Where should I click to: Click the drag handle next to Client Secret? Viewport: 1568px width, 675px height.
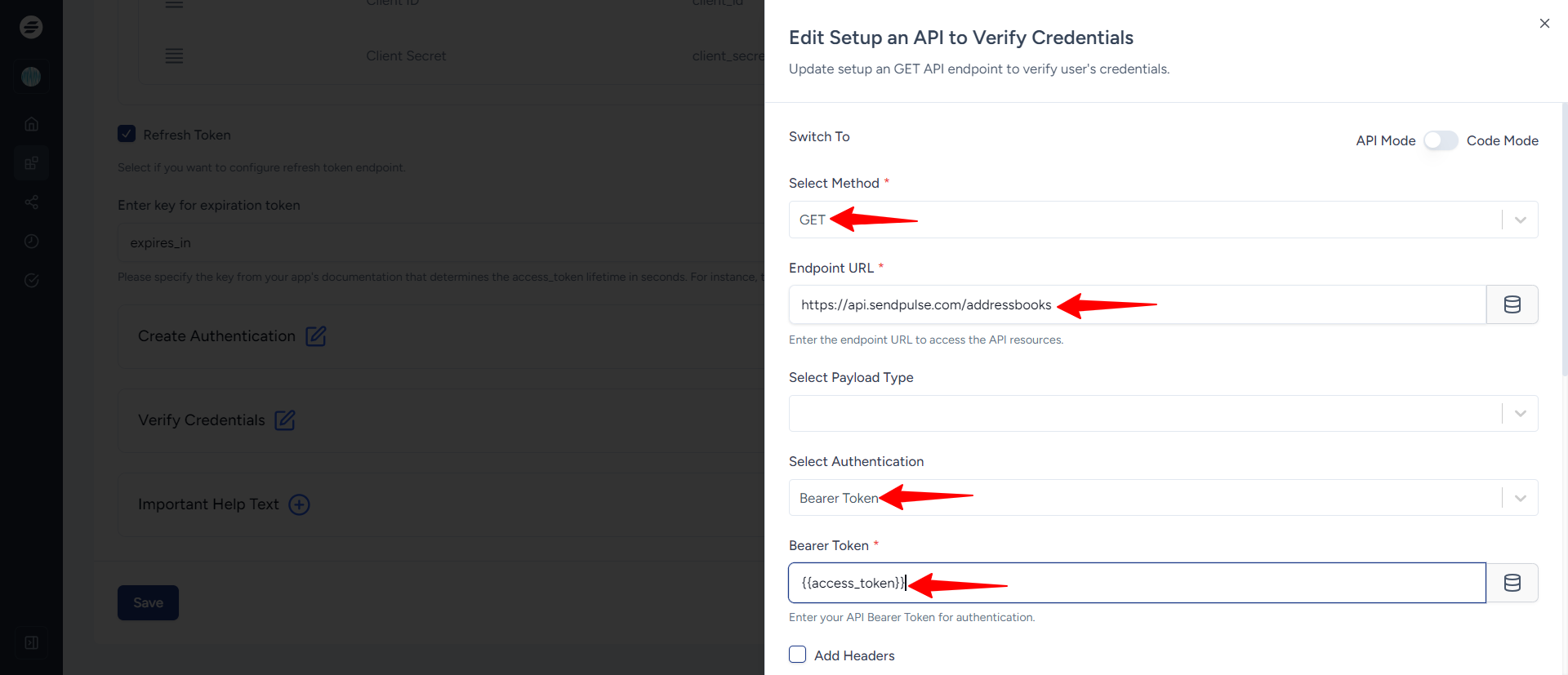(174, 56)
